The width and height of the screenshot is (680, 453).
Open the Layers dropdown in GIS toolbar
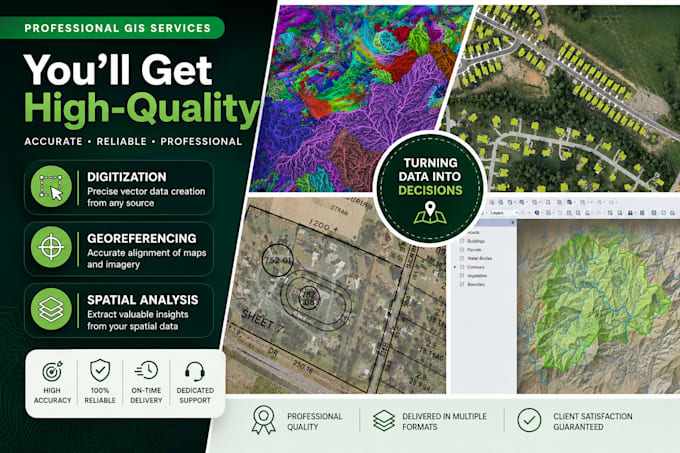pyautogui.click(x=504, y=213)
